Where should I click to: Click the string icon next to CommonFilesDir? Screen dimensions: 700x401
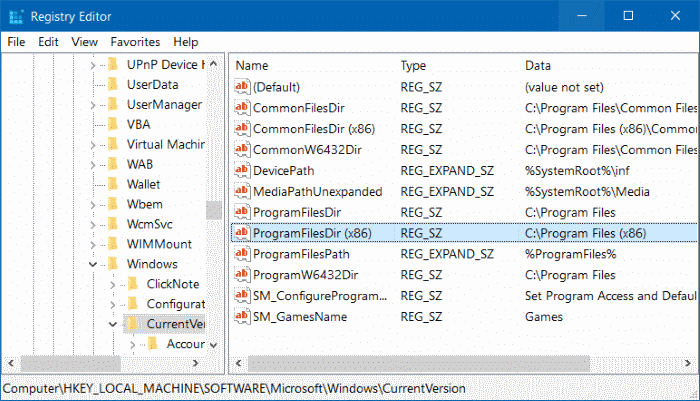[x=242, y=108]
